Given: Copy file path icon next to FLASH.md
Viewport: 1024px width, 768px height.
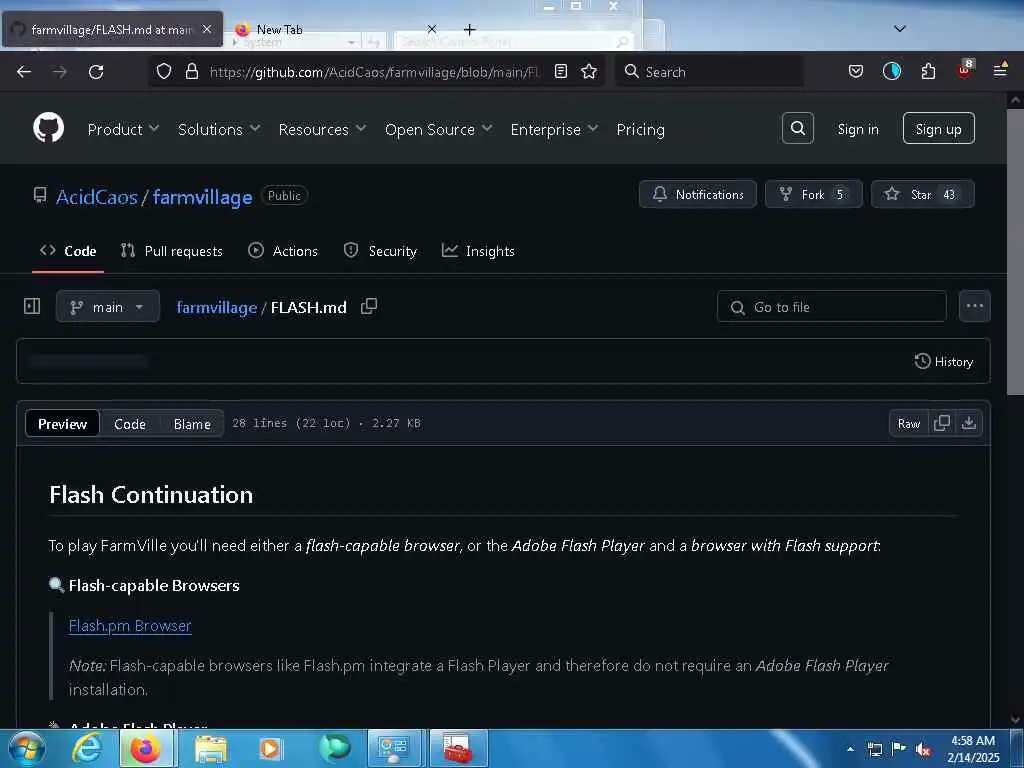Looking at the screenshot, I should click(x=369, y=306).
